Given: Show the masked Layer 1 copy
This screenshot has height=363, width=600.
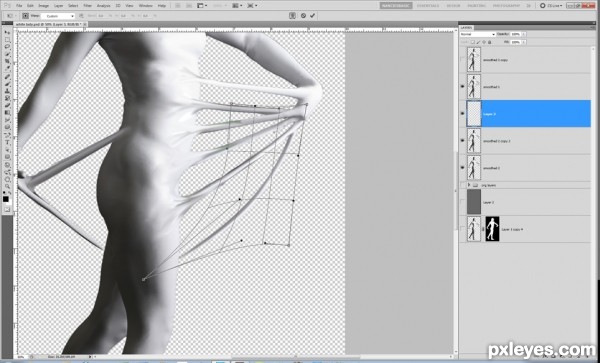Looking at the screenshot, I should [x=463, y=229].
